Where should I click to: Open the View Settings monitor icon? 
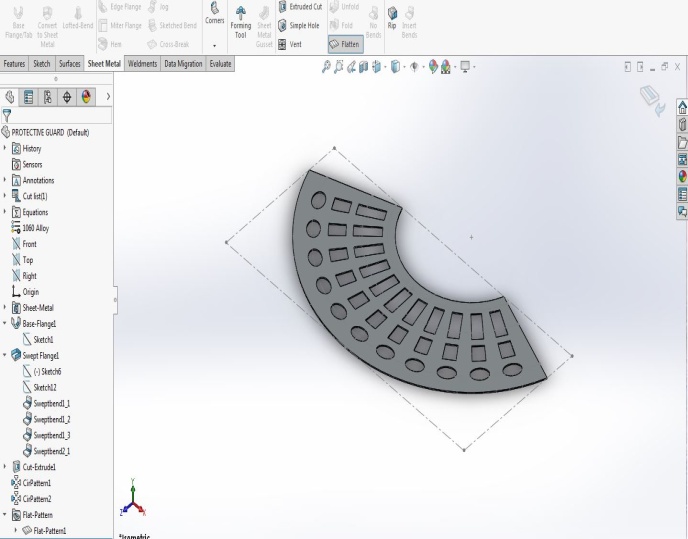pyautogui.click(x=465, y=67)
